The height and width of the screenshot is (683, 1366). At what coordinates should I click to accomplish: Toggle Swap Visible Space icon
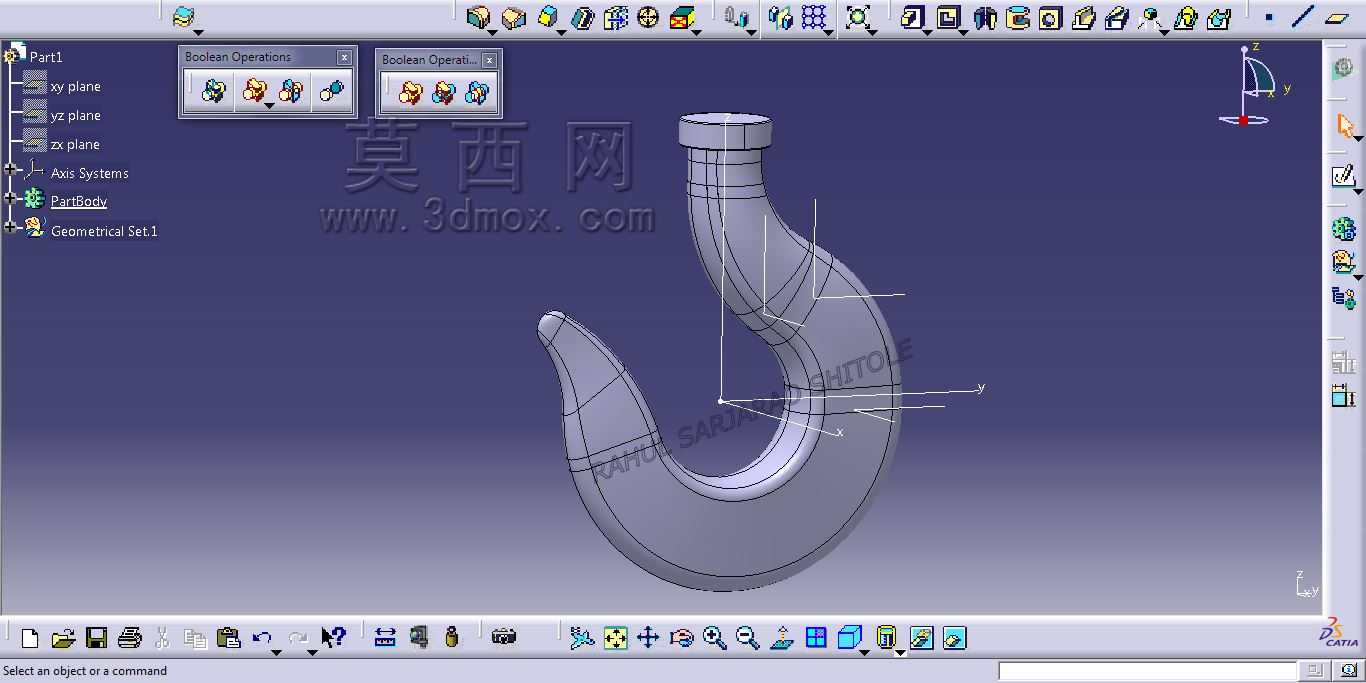(955, 637)
